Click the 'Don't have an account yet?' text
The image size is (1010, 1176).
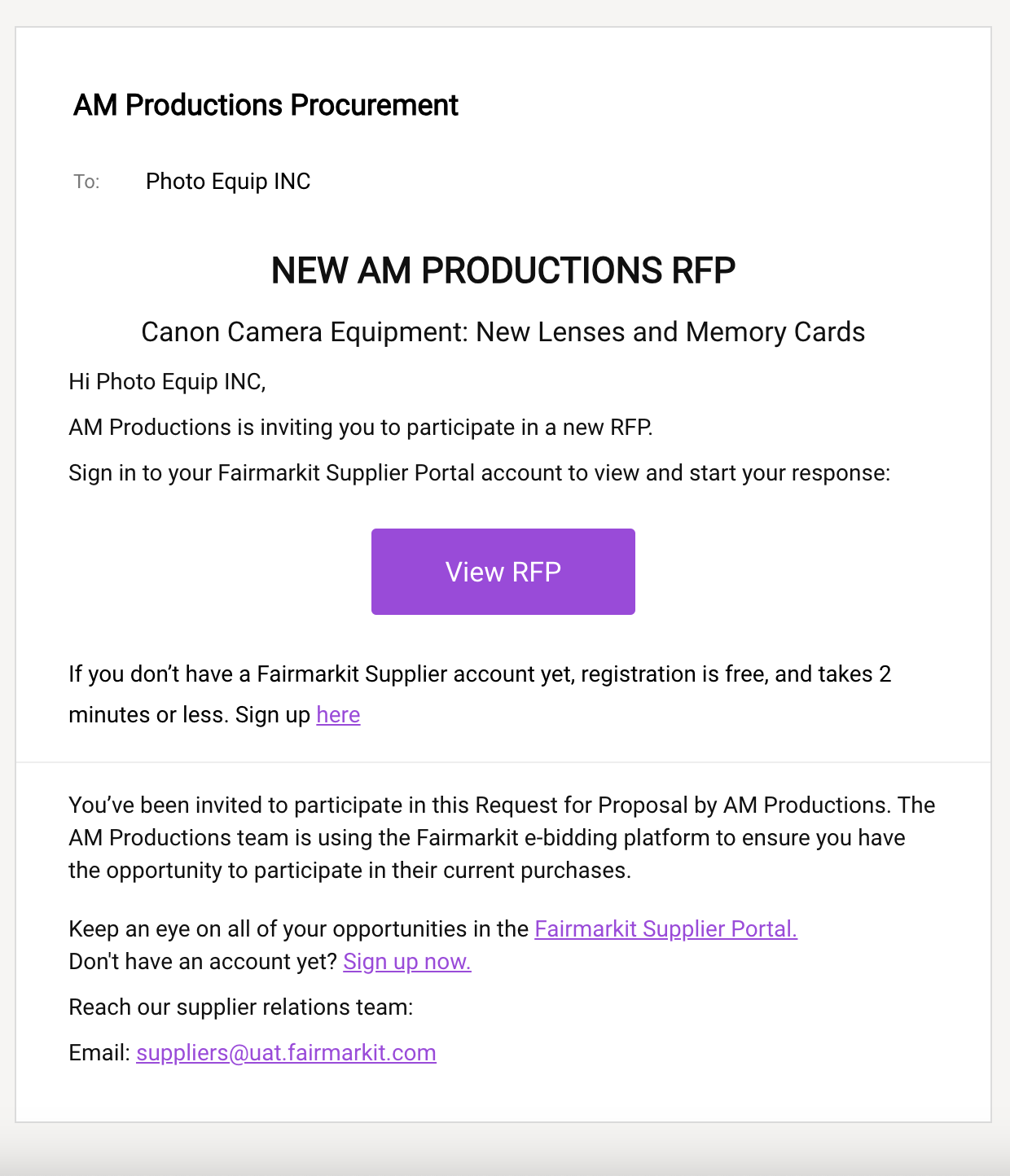tap(203, 961)
